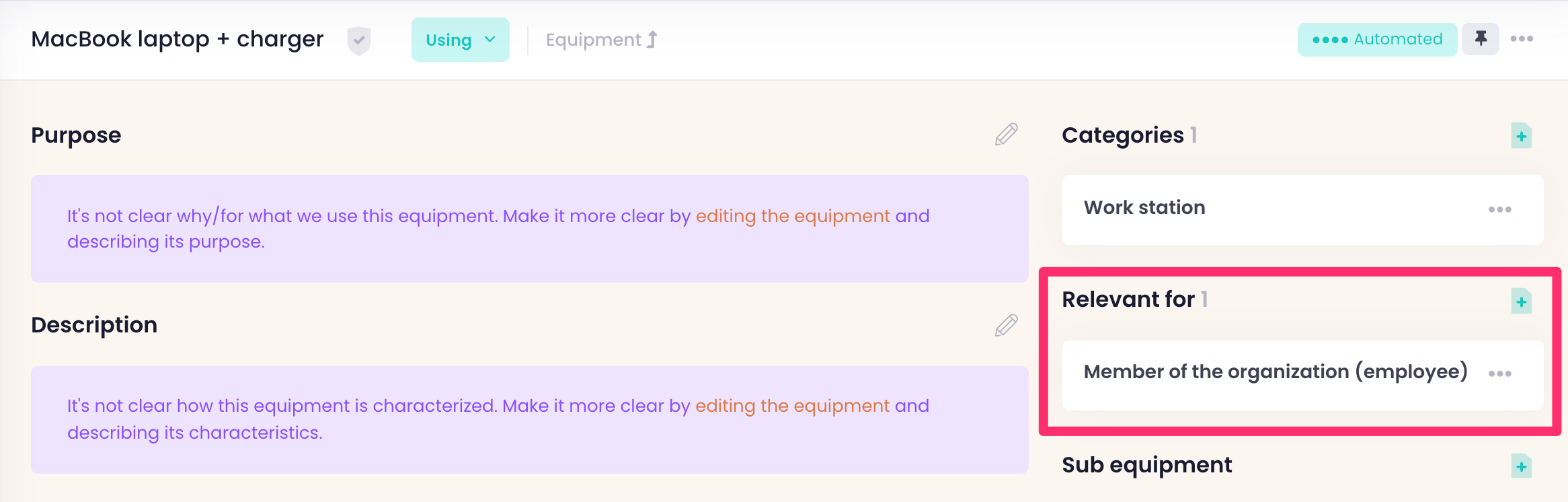This screenshot has height=502, width=1568.
Task: Click the Equipment breadcrumb link
Action: [x=594, y=40]
